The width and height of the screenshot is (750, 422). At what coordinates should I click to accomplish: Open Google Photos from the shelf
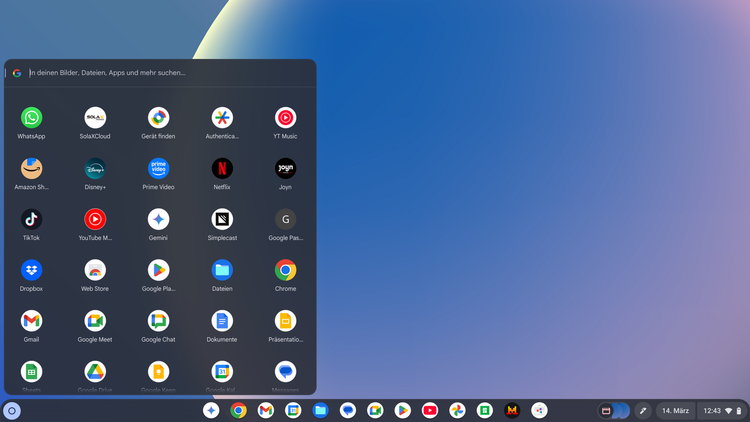tap(457, 410)
